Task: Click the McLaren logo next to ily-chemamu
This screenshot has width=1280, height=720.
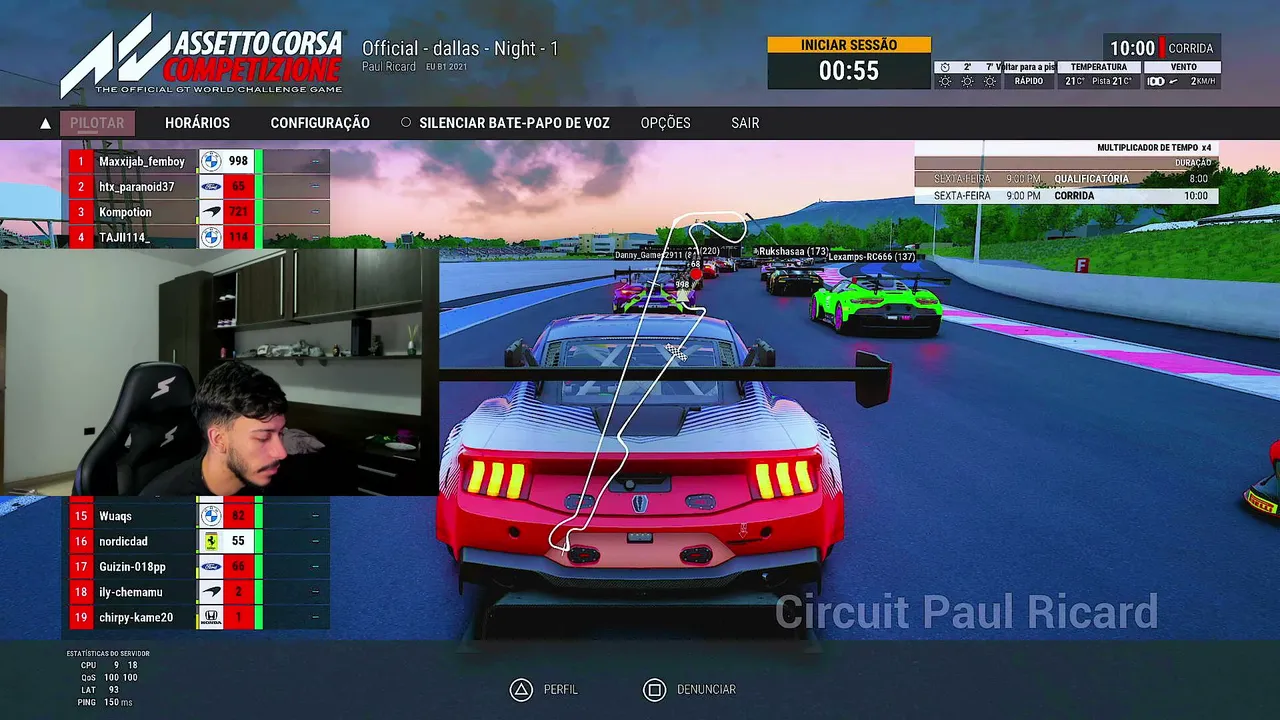Action: click(210, 592)
